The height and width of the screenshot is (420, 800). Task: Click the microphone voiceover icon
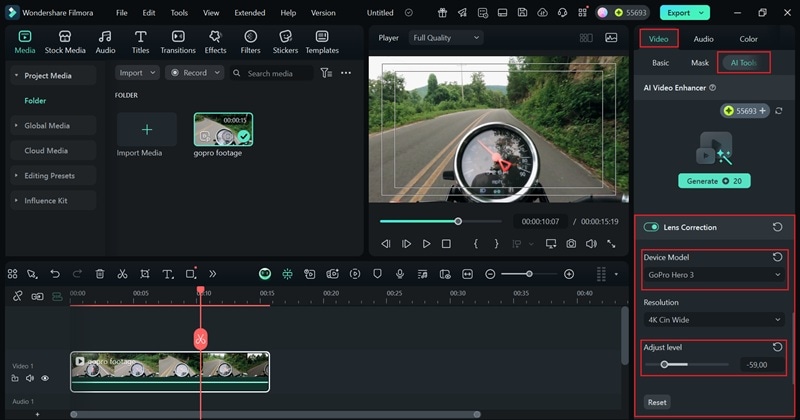(399, 274)
